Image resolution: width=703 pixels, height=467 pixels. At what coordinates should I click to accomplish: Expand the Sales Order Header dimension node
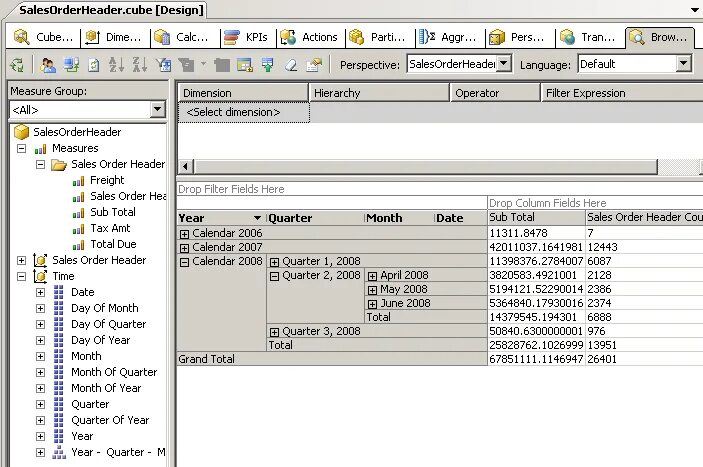pos(21,260)
